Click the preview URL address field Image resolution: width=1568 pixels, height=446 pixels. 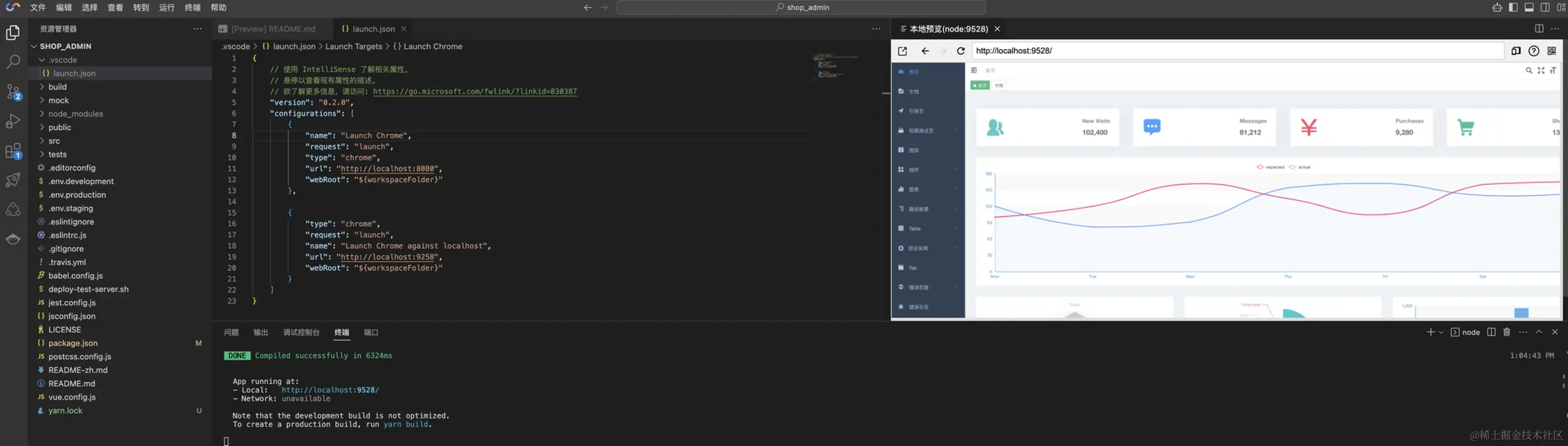point(1237,51)
